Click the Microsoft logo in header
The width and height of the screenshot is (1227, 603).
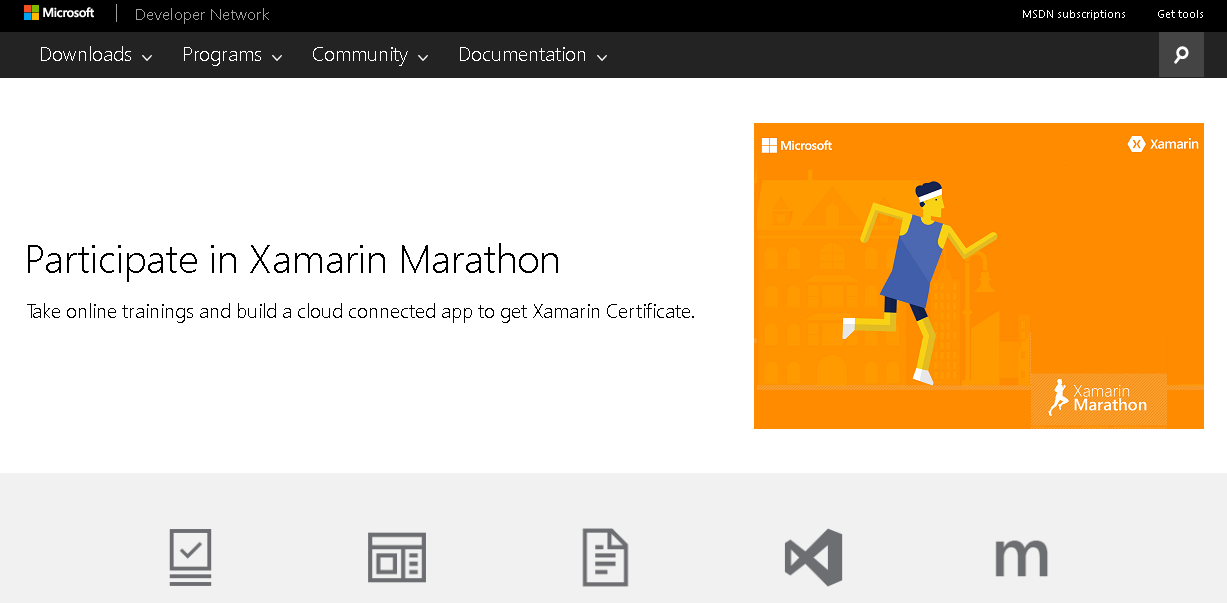click(59, 13)
